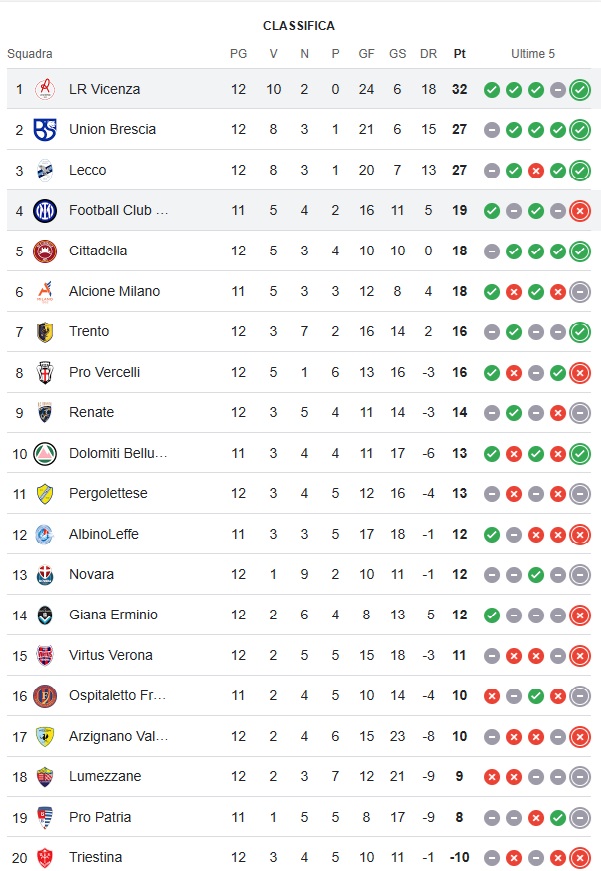Click the Lecco club crest icon
Viewport: 601px width, 871px height.
tap(45, 170)
